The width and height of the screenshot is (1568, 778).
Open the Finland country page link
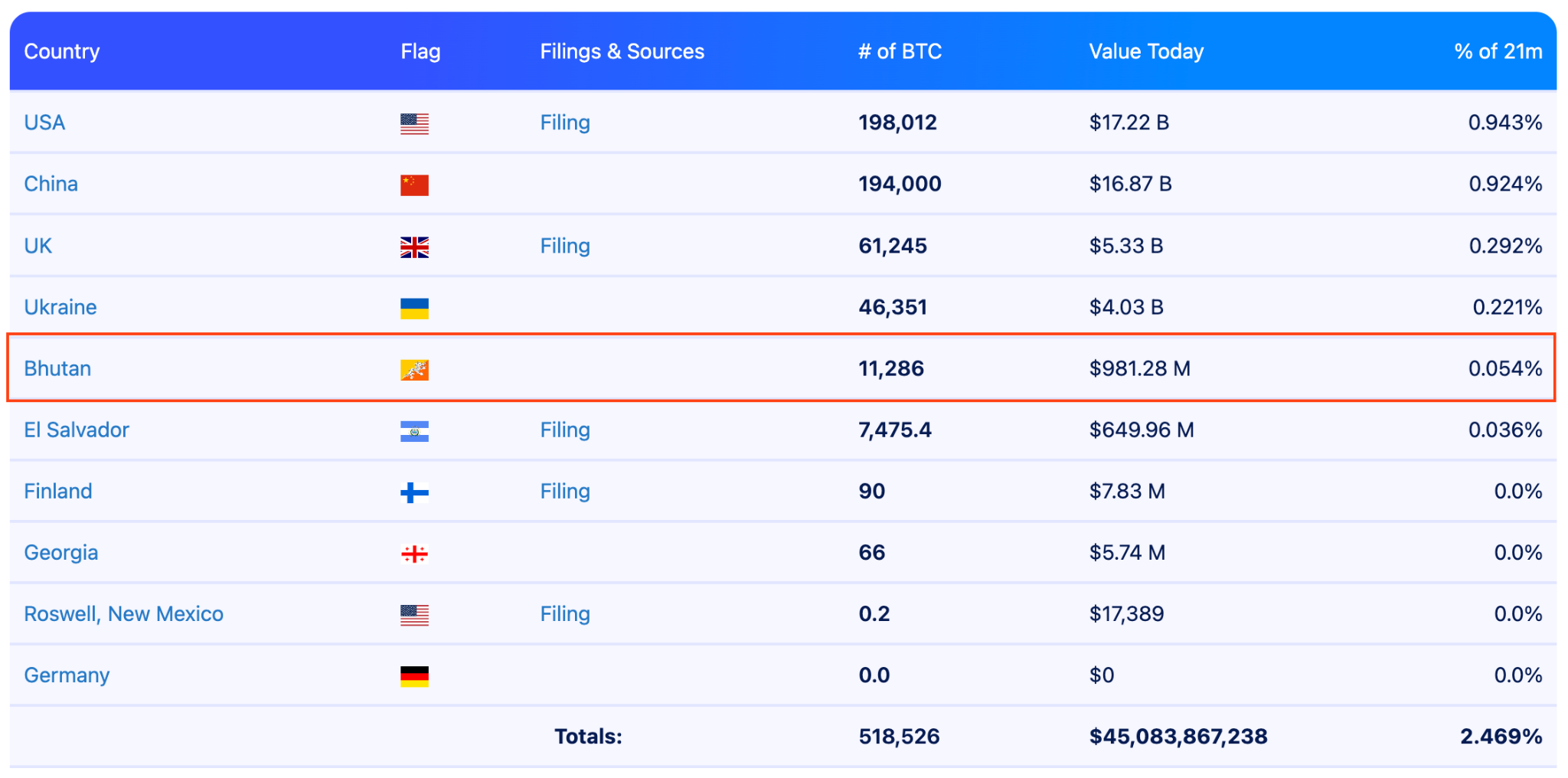(x=58, y=491)
